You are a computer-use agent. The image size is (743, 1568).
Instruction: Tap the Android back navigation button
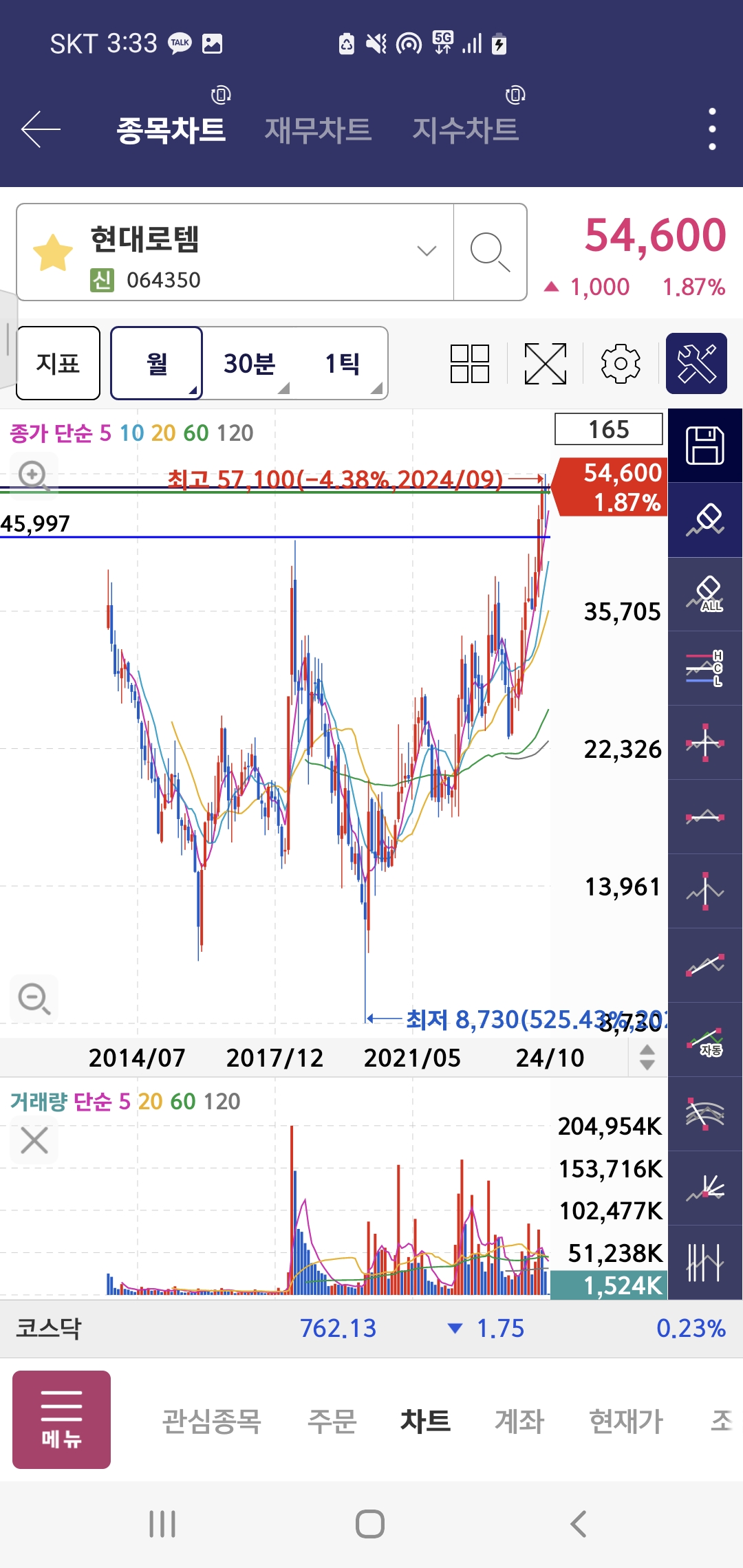(x=579, y=1524)
